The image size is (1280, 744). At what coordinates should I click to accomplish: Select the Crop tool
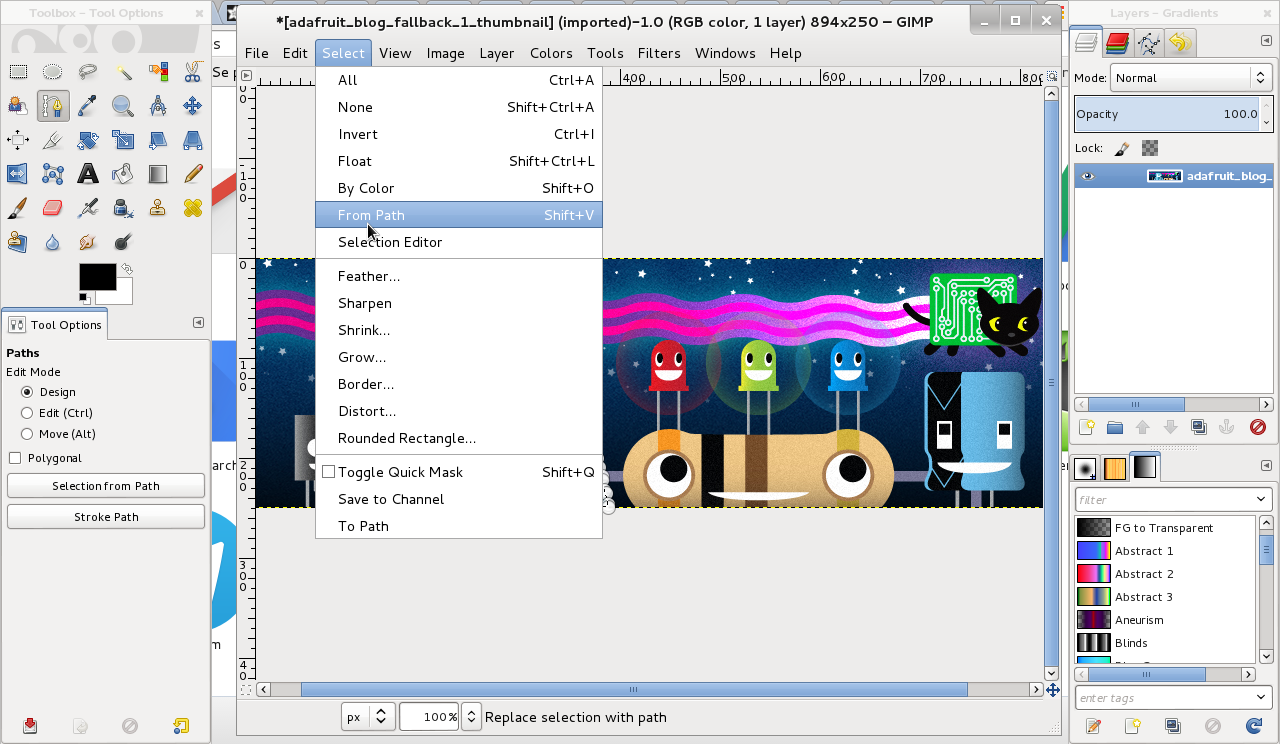click(x=53, y=140)
